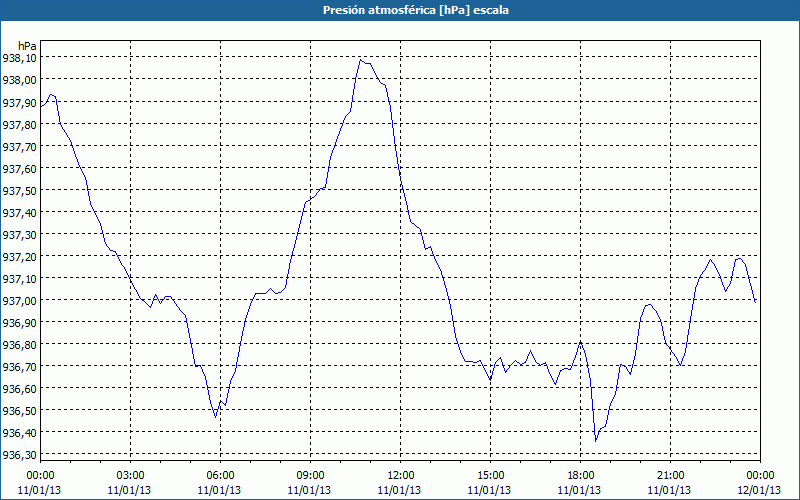Click the pressure minimum after 18:00
Image resolution: width=800 pixels, height=500 pixels.
point(595,441)
